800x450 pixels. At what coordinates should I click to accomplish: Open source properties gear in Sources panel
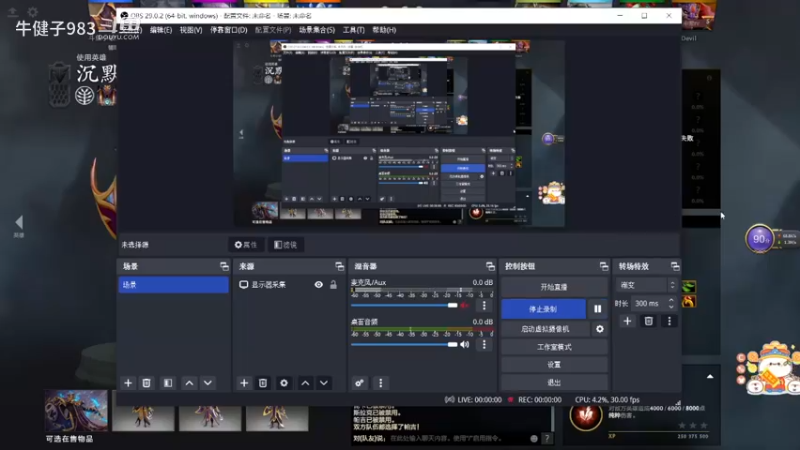284,383
